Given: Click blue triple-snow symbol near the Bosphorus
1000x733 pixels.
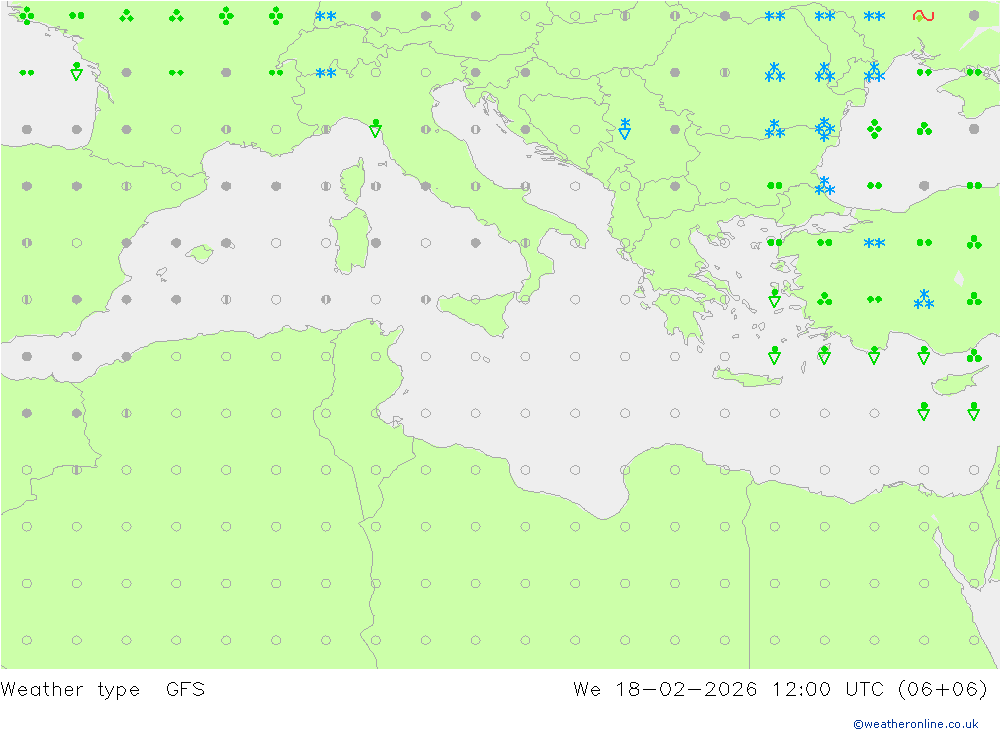Looking at the screenshot, I should [825, 186].
